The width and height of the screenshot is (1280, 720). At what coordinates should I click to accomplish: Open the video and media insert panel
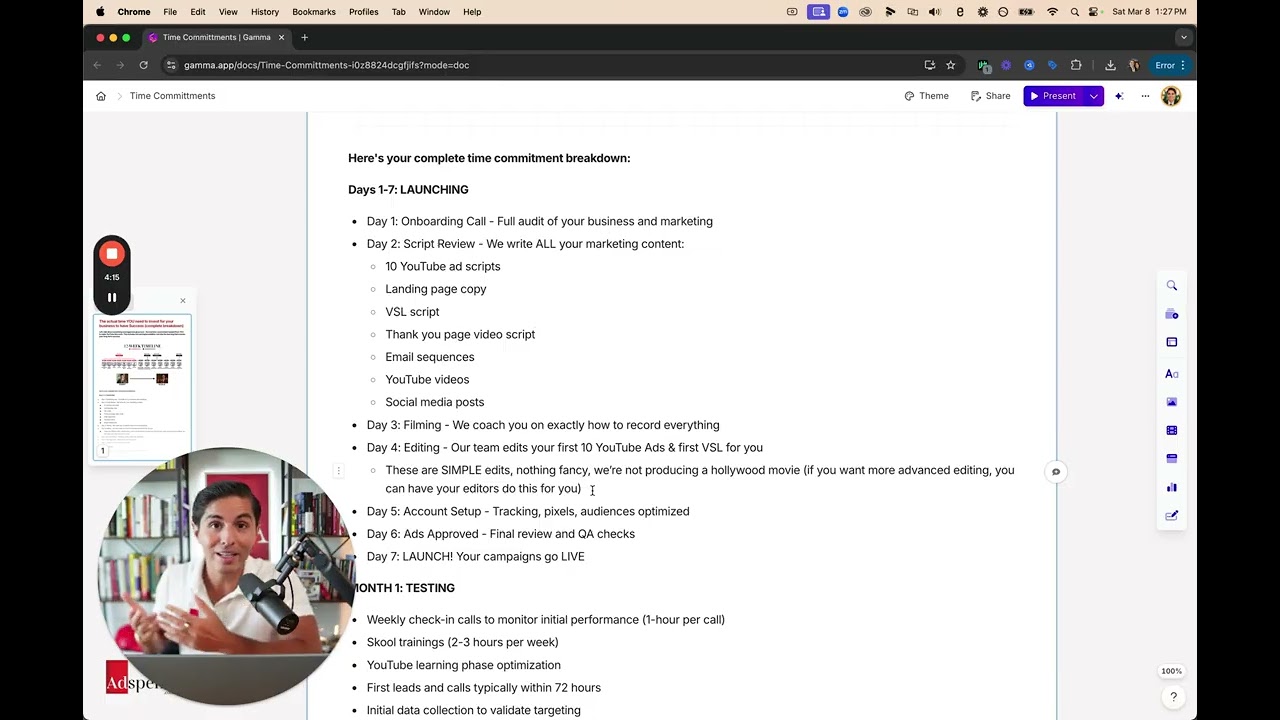coord(1172,430)
